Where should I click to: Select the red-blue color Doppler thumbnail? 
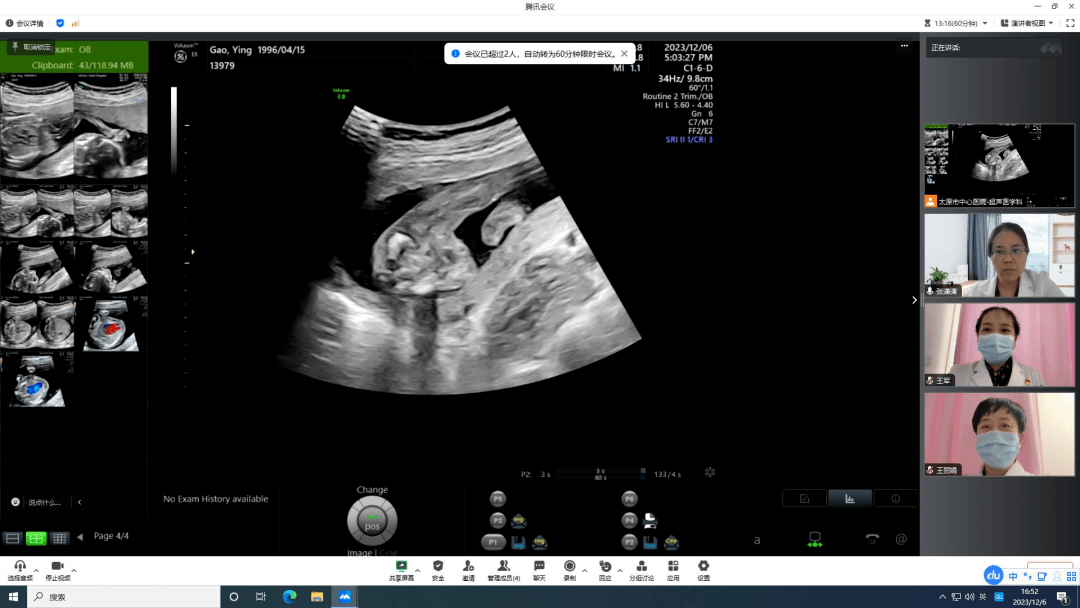[x=111, y=323]
